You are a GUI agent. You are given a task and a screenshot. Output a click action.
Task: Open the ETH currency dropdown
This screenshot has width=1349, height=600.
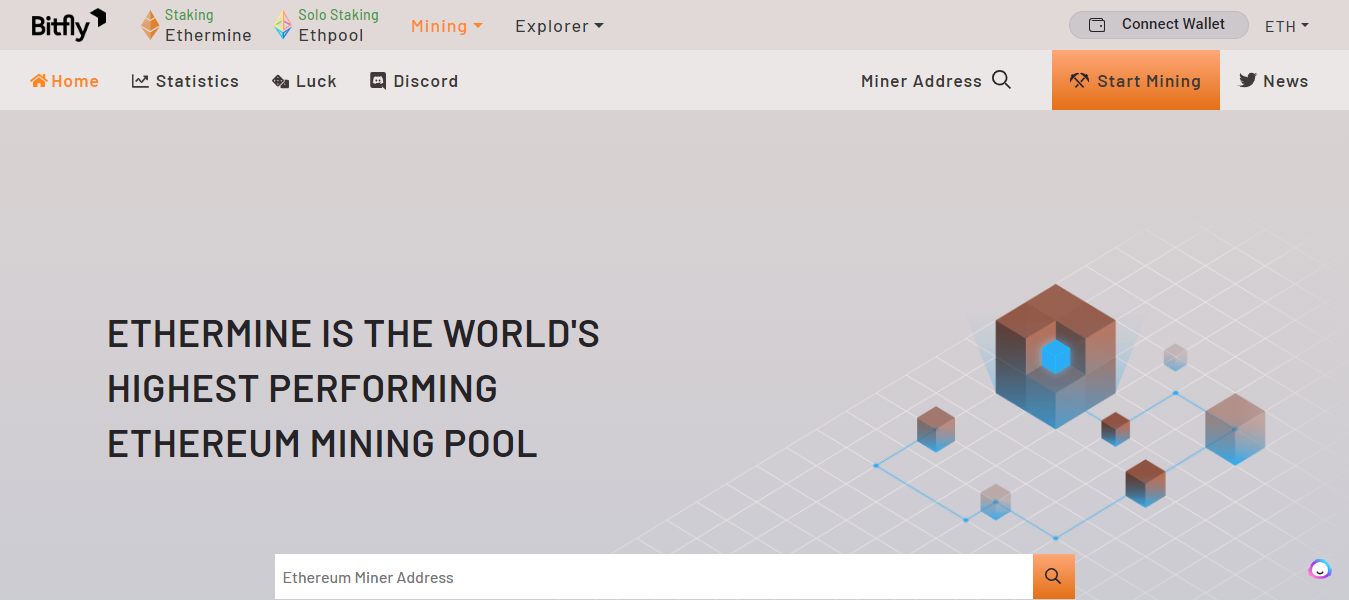click(x=1287, y=26)
